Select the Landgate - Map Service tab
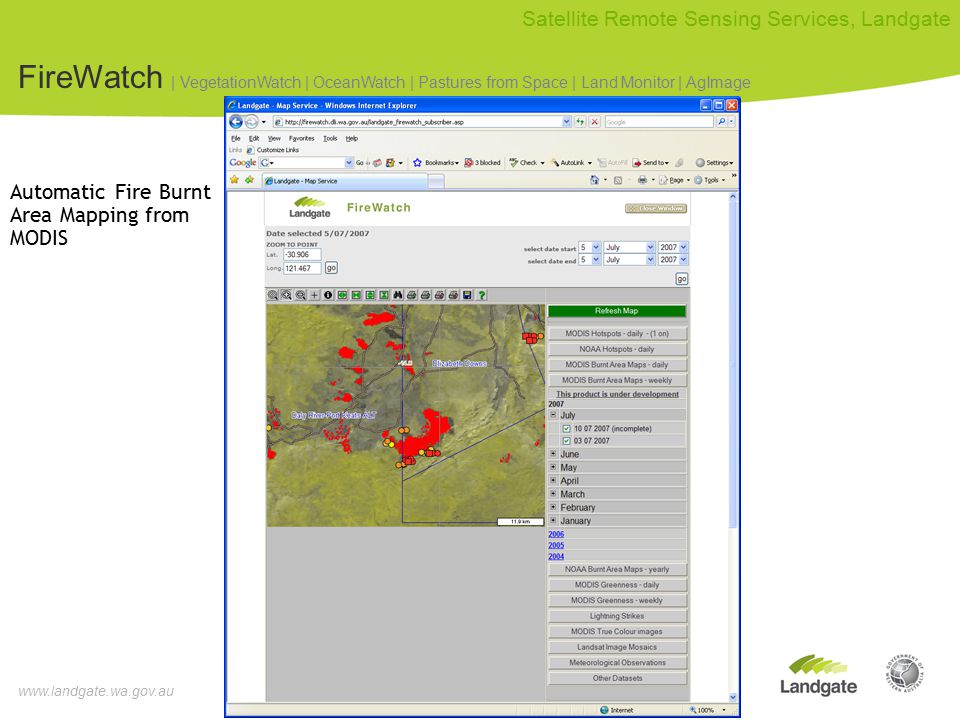The height and width of the screenshot is (720, 960). (x=345, y=181)
